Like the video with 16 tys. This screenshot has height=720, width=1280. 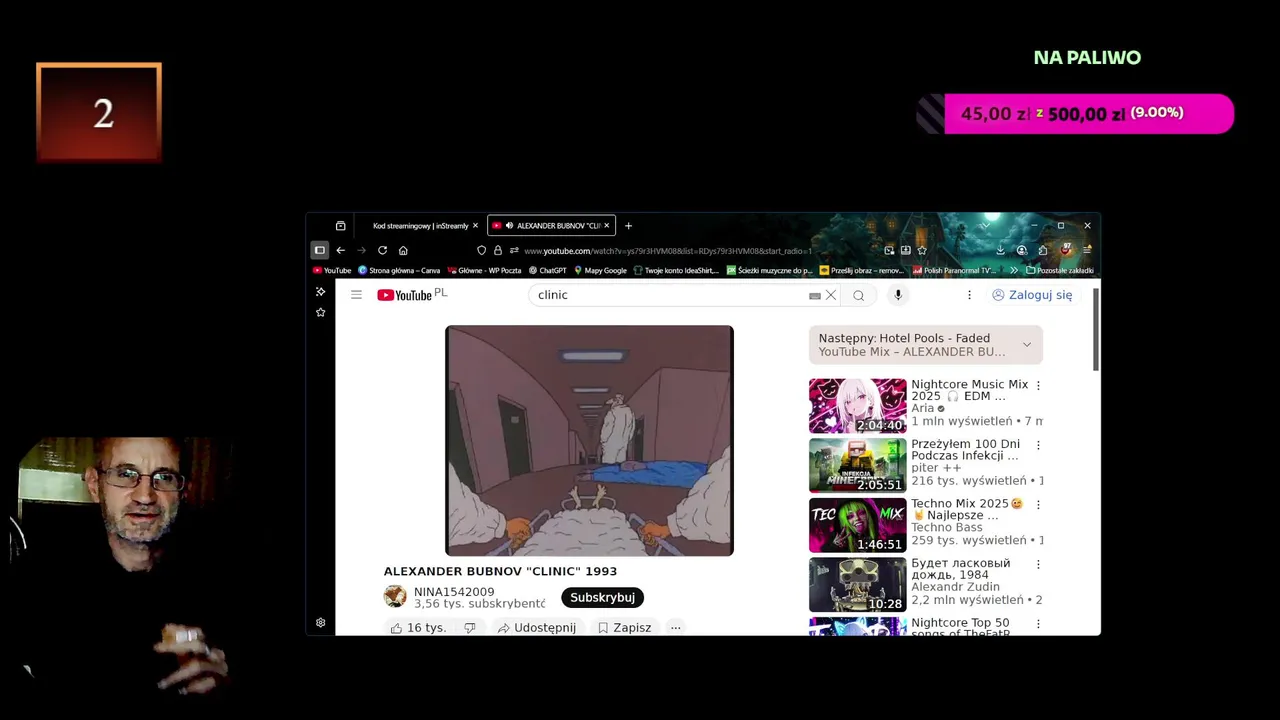pyautogui.click(x=419, y=628)
